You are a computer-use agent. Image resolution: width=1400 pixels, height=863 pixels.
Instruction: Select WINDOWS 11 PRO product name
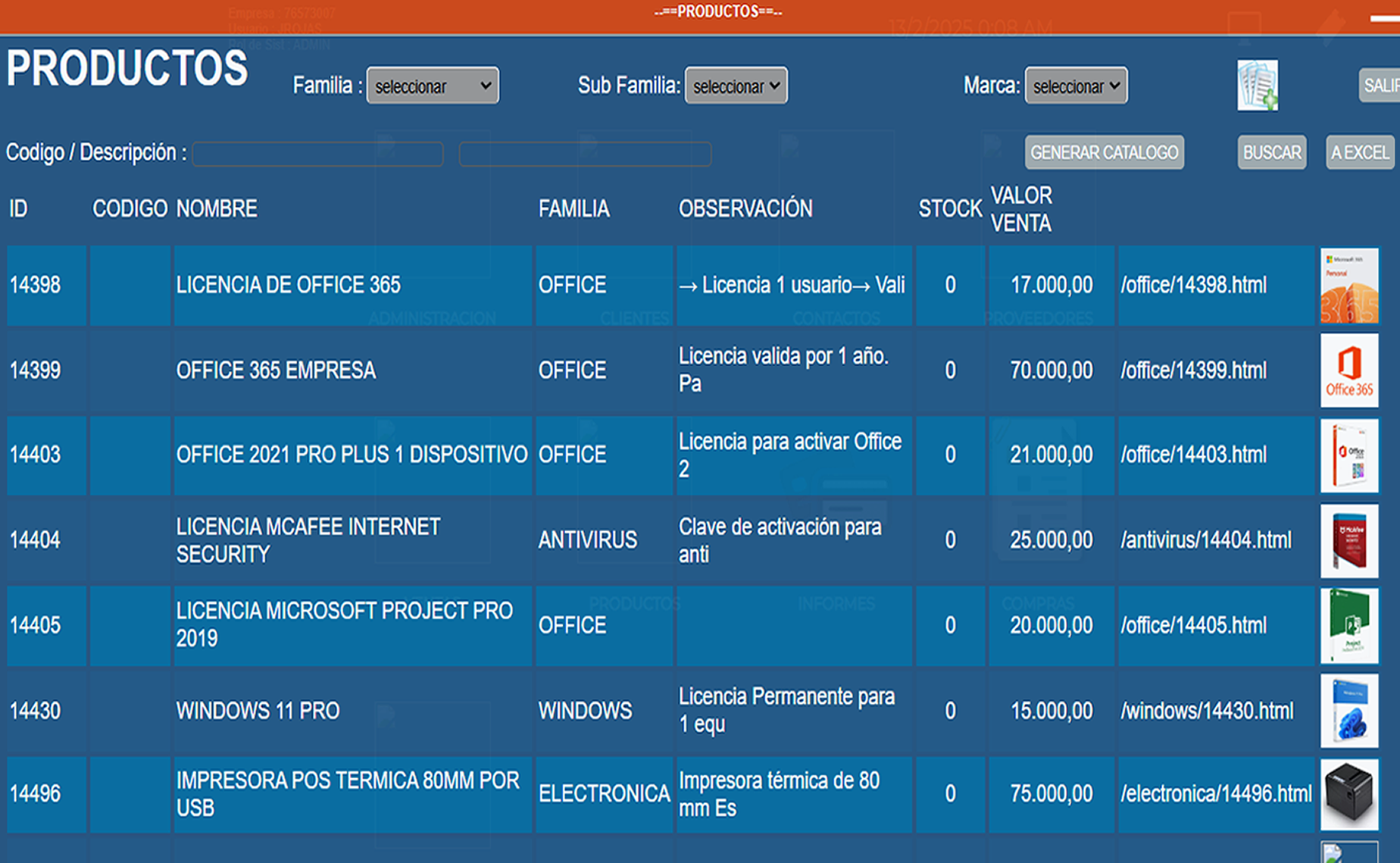click(258, 711)
